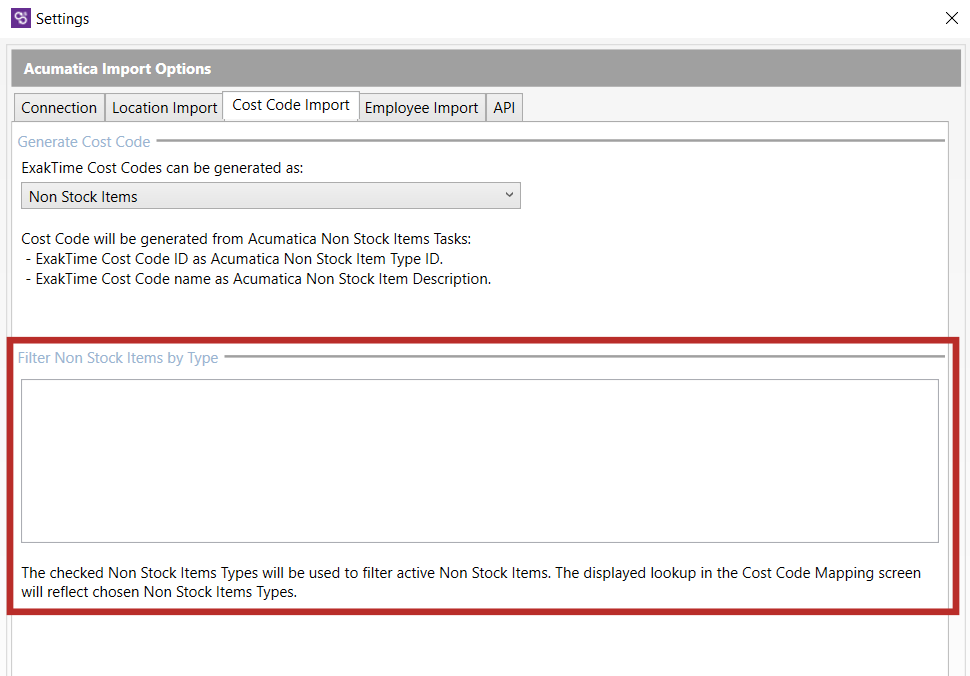Viewport: 970px width, 676px height.
Task: Click the 'Non Stock Item Type ID' line
Action: (x=234, y=259)
